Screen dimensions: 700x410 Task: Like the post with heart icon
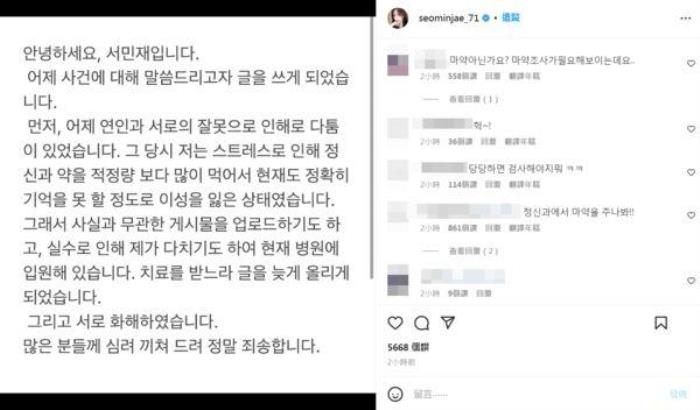[x=395, y=322]
